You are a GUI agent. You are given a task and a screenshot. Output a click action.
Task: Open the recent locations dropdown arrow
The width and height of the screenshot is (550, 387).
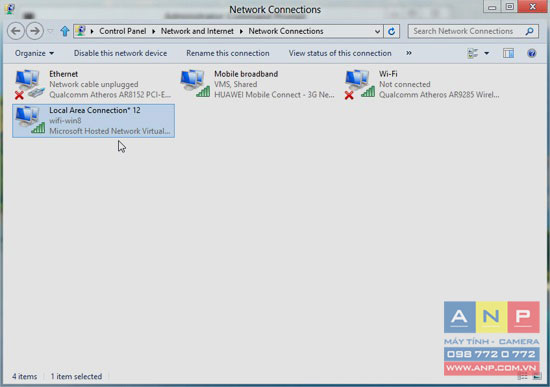(51, 31)
